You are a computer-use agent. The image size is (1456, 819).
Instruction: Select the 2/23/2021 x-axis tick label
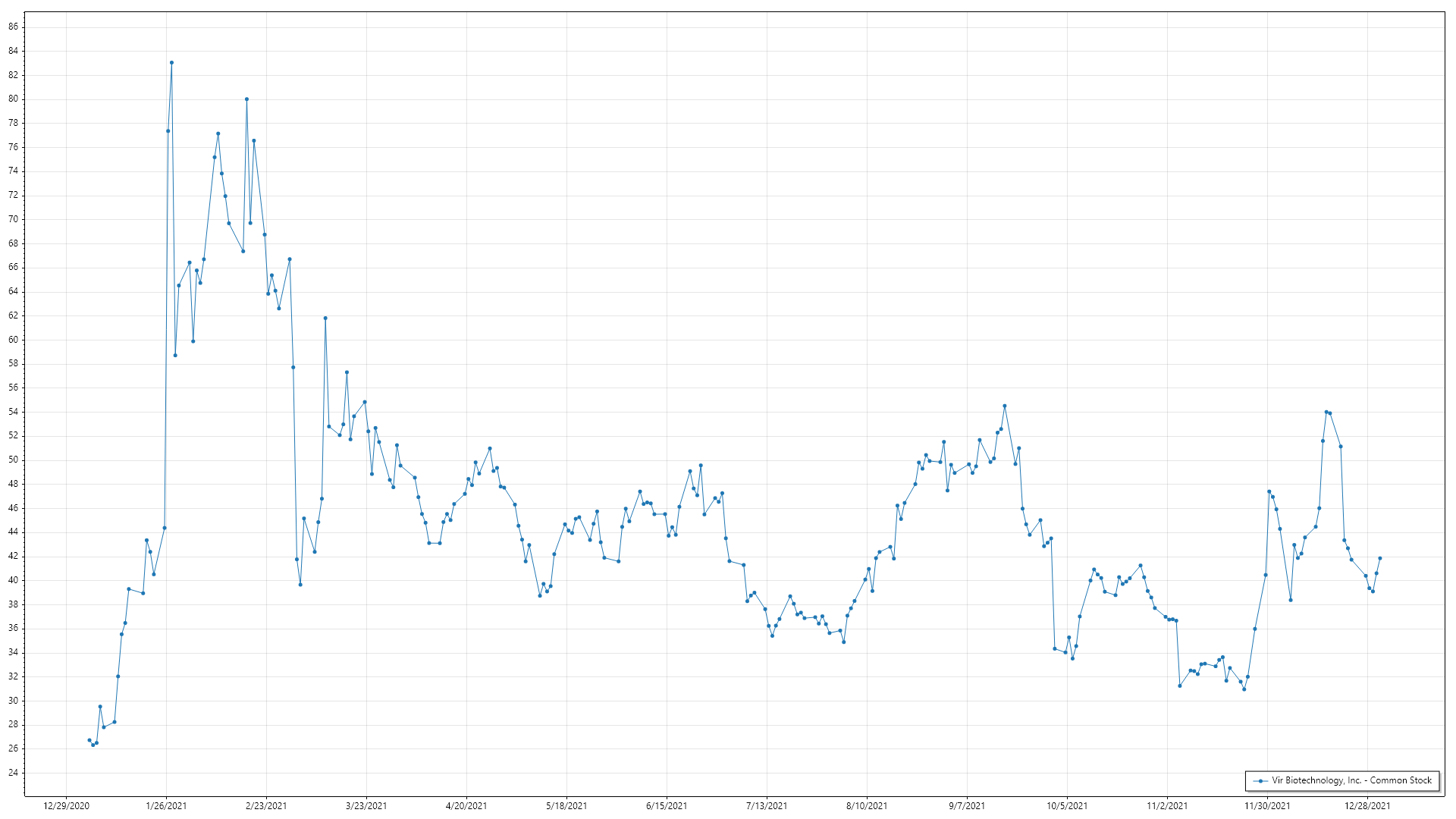[266, 806]
